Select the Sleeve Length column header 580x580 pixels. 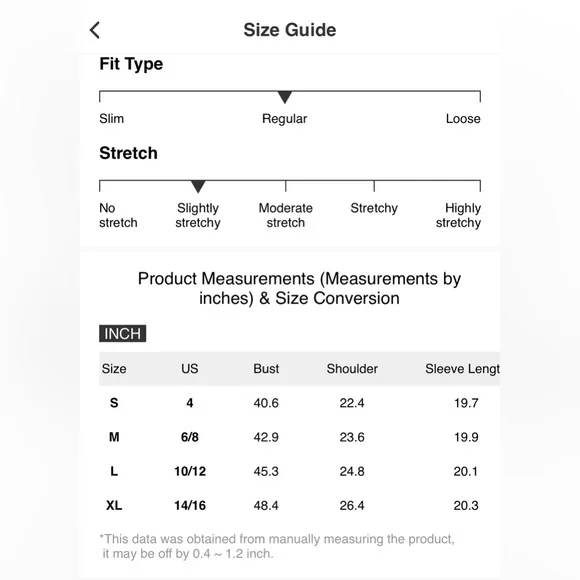[x=462, y=369]
